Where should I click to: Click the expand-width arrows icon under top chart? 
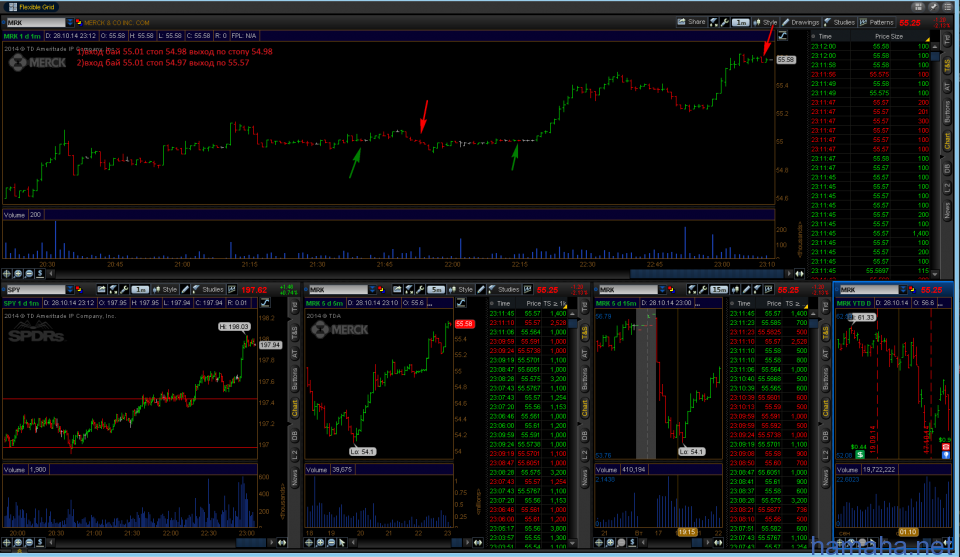(799, 274)
